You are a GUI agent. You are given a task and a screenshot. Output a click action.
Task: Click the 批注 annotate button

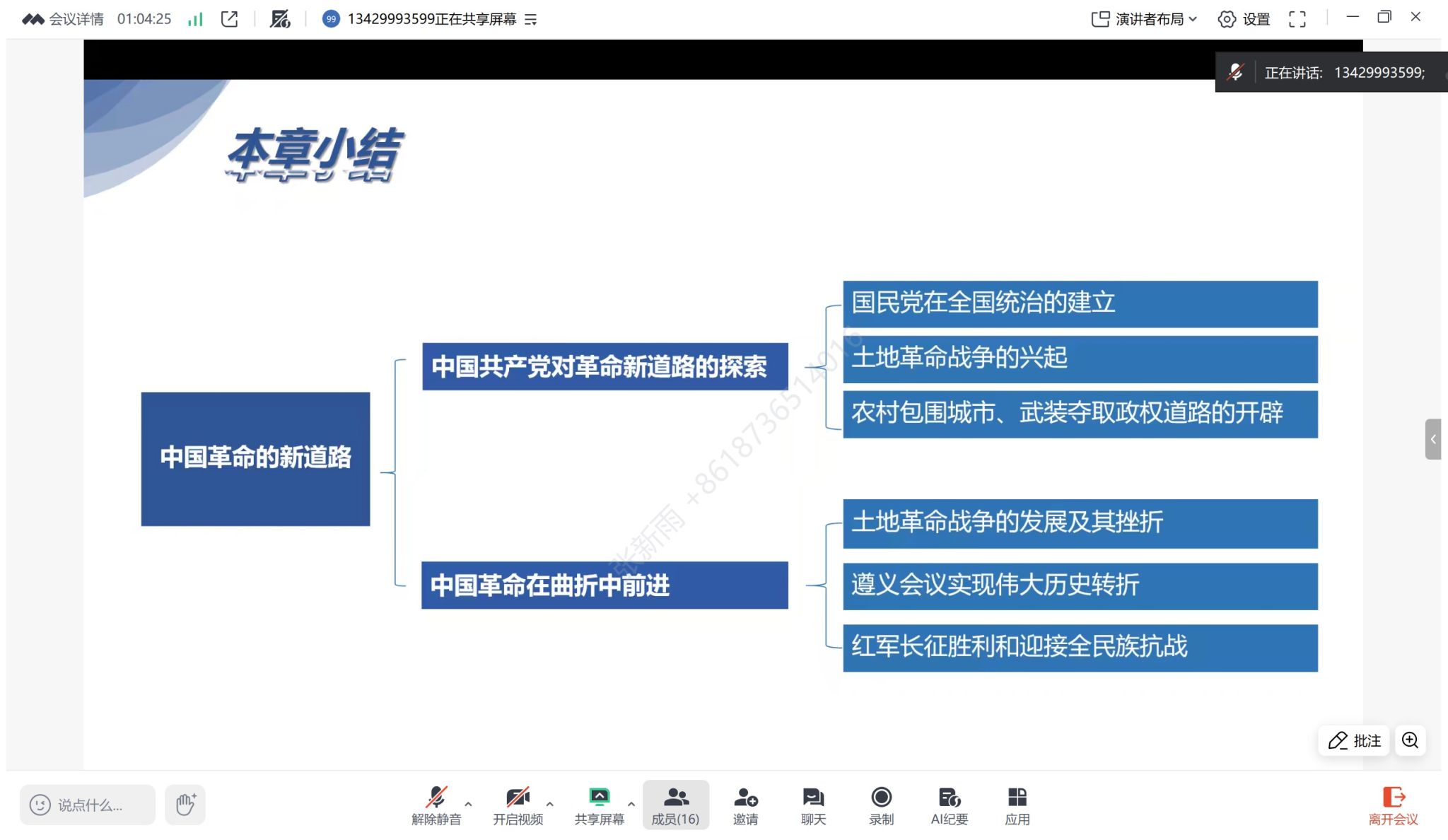point(1354,740)
